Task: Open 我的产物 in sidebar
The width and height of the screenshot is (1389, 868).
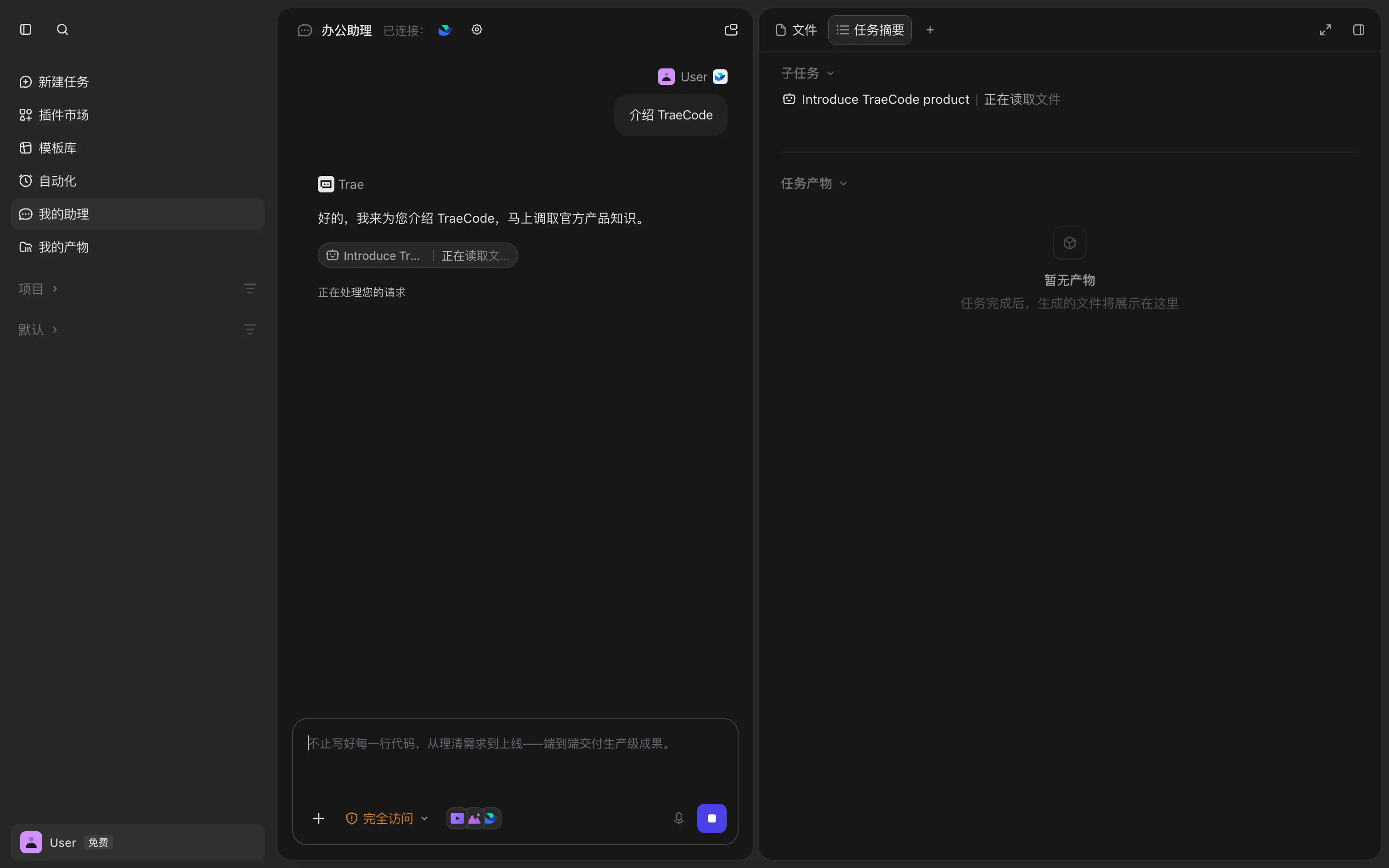Action: click(x=137, y=247)
